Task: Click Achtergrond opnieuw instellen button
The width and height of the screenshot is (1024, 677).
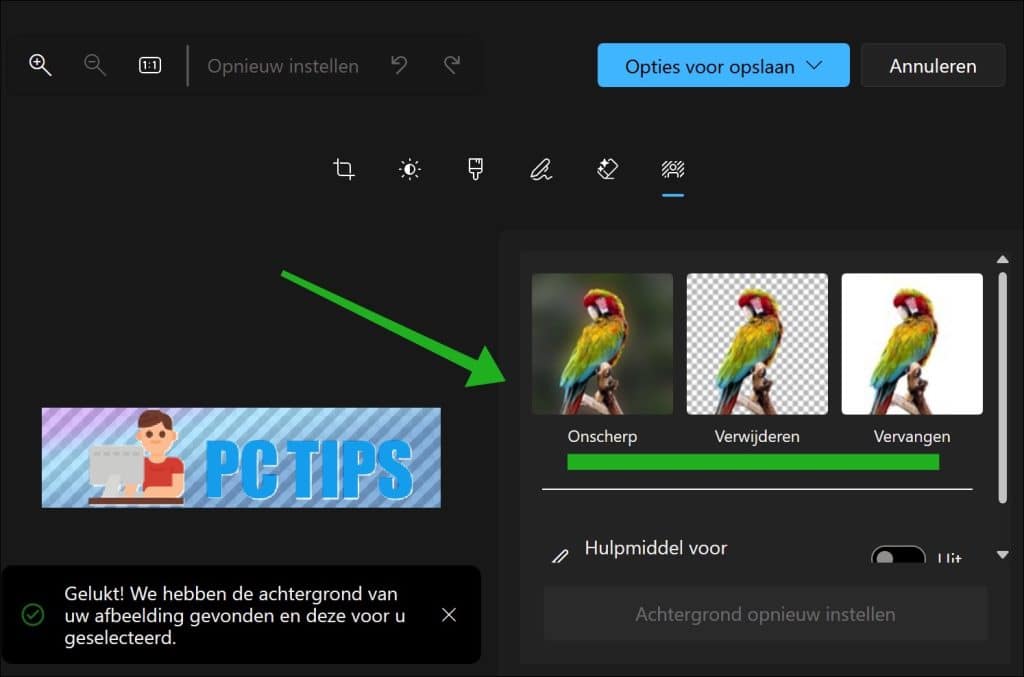Action: point(765,614)
